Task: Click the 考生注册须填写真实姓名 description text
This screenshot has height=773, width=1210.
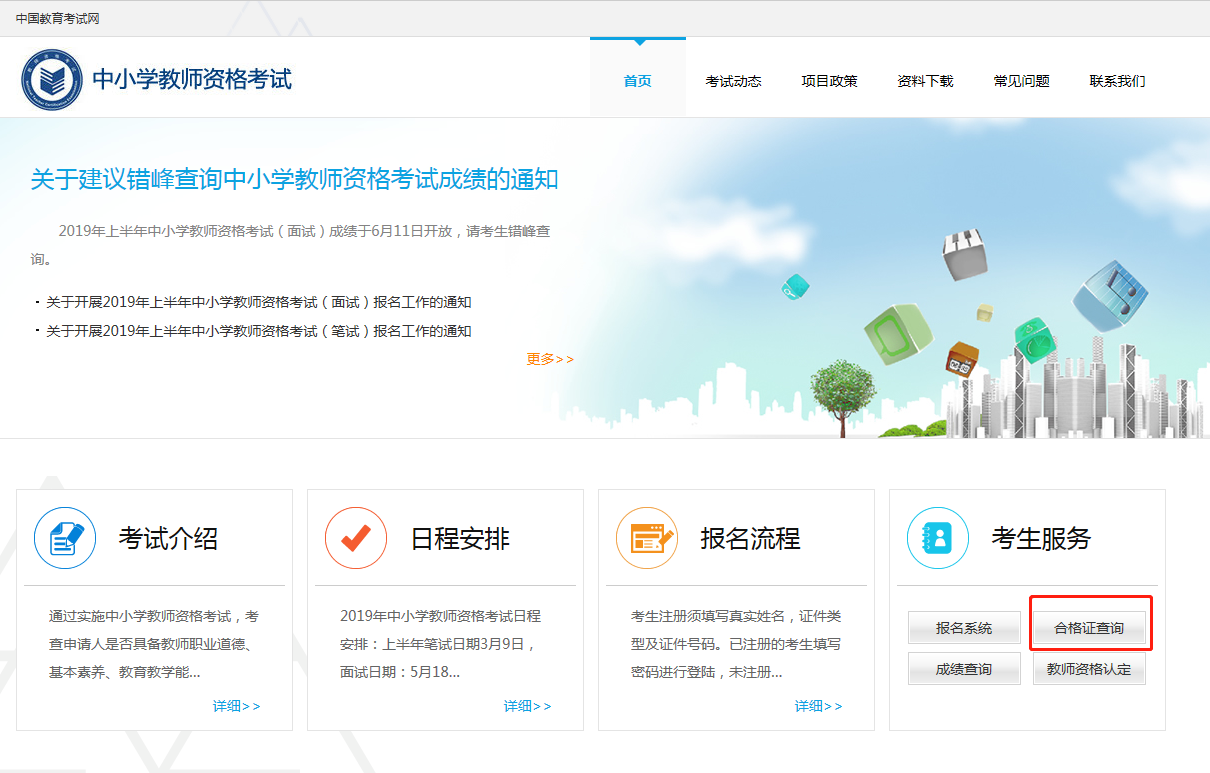Action: point(736,644)
